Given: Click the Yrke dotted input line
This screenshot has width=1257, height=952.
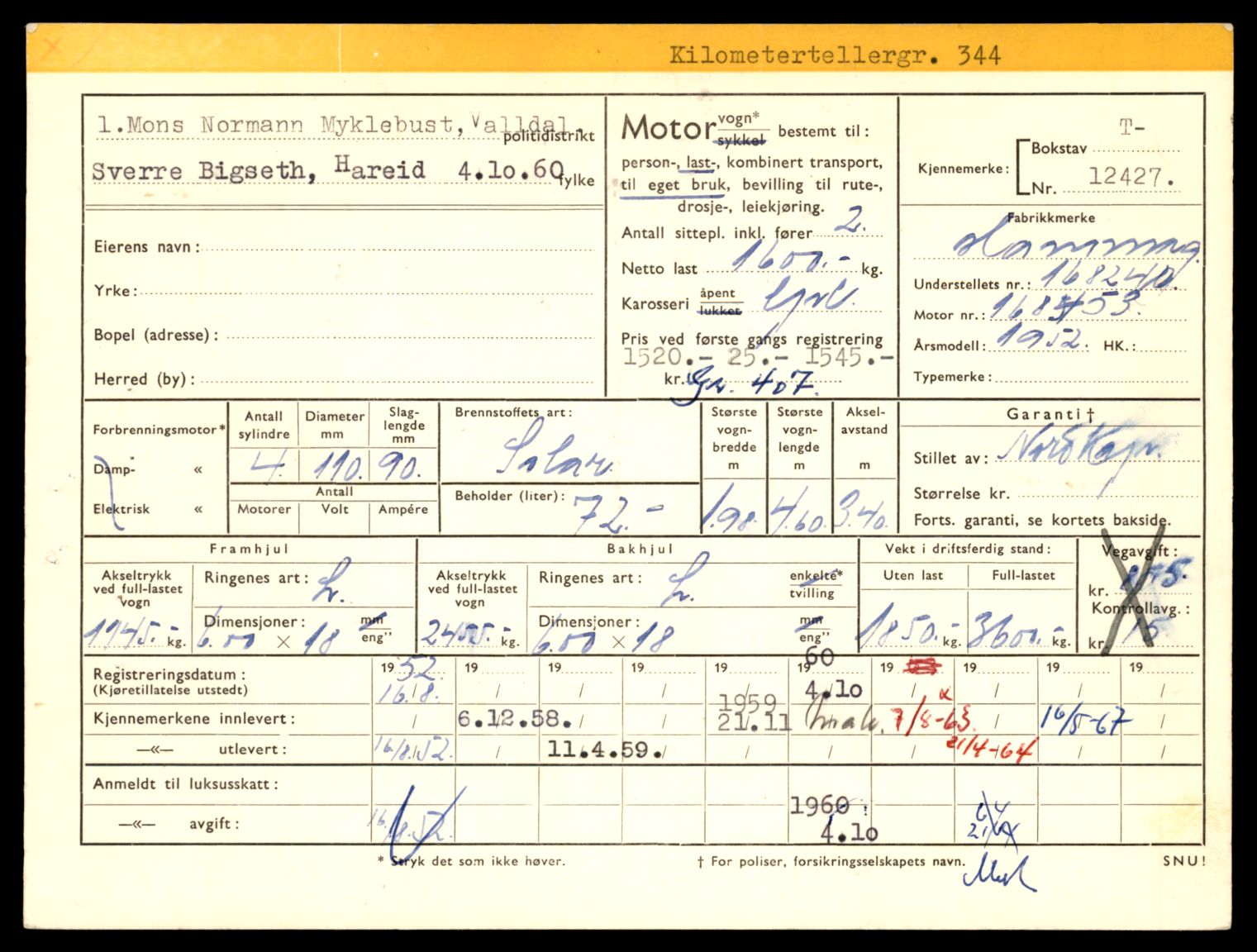Looking at the screenshot, I should tap(364, 291).
